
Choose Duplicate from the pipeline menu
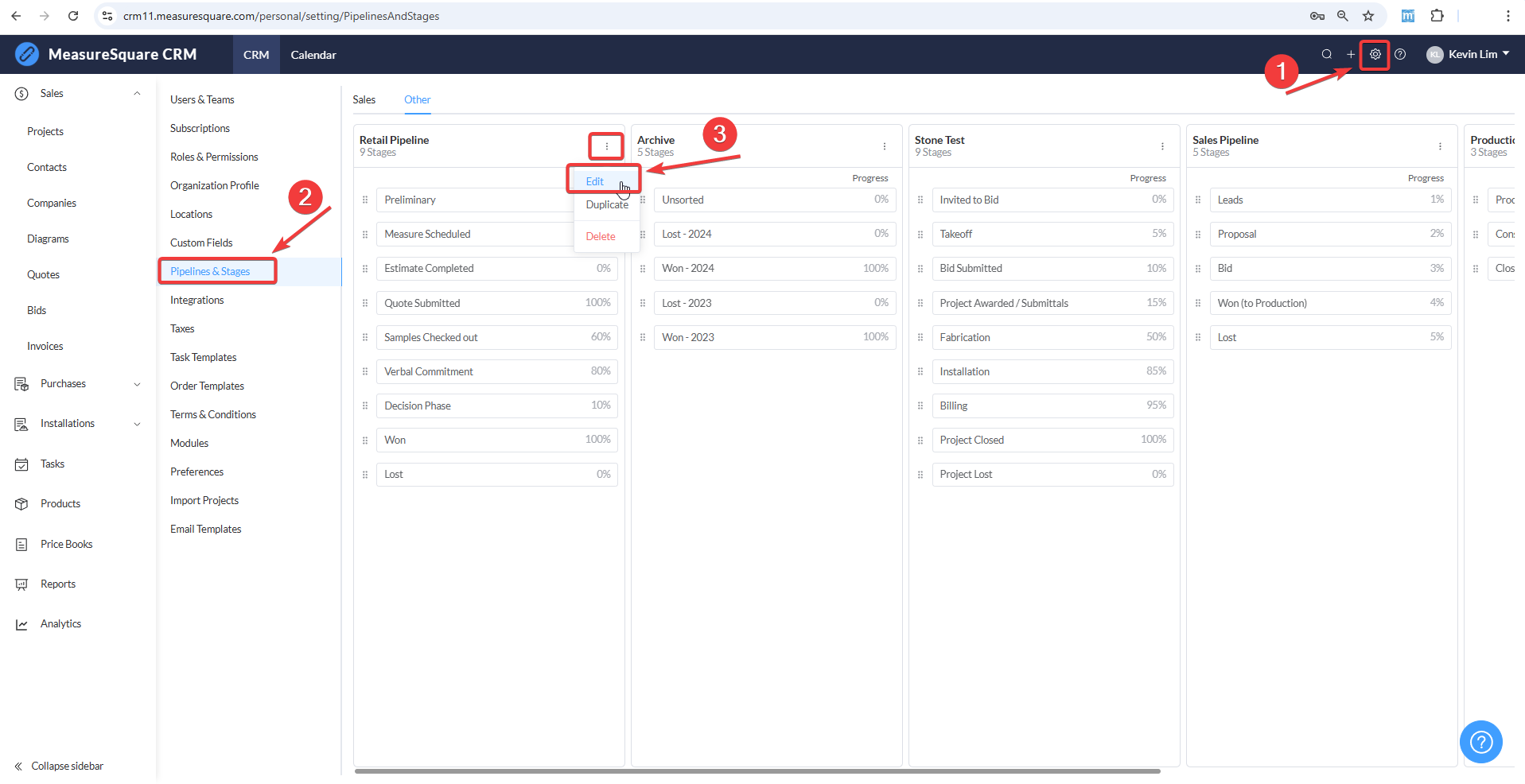coord(607,204)
